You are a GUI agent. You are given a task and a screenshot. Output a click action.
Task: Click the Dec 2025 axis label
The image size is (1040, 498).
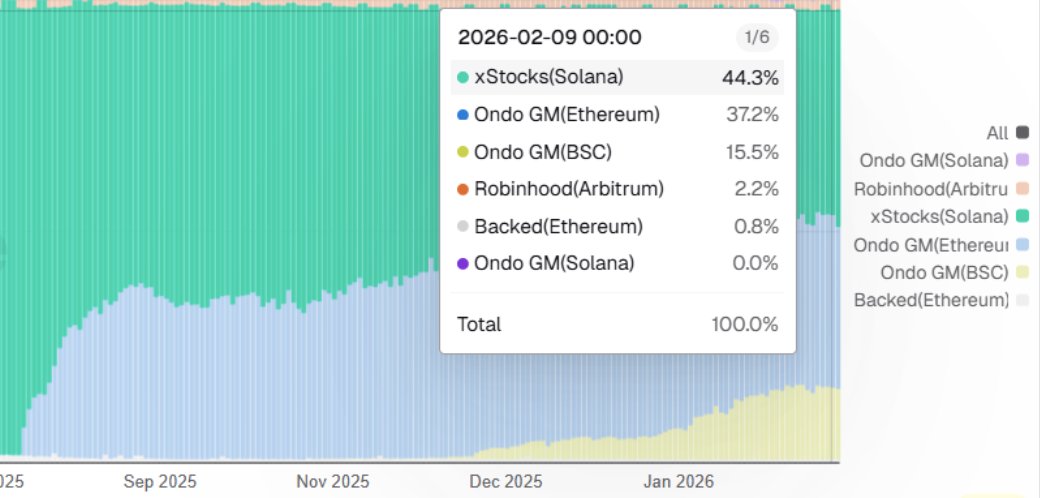tap(504, 481)
